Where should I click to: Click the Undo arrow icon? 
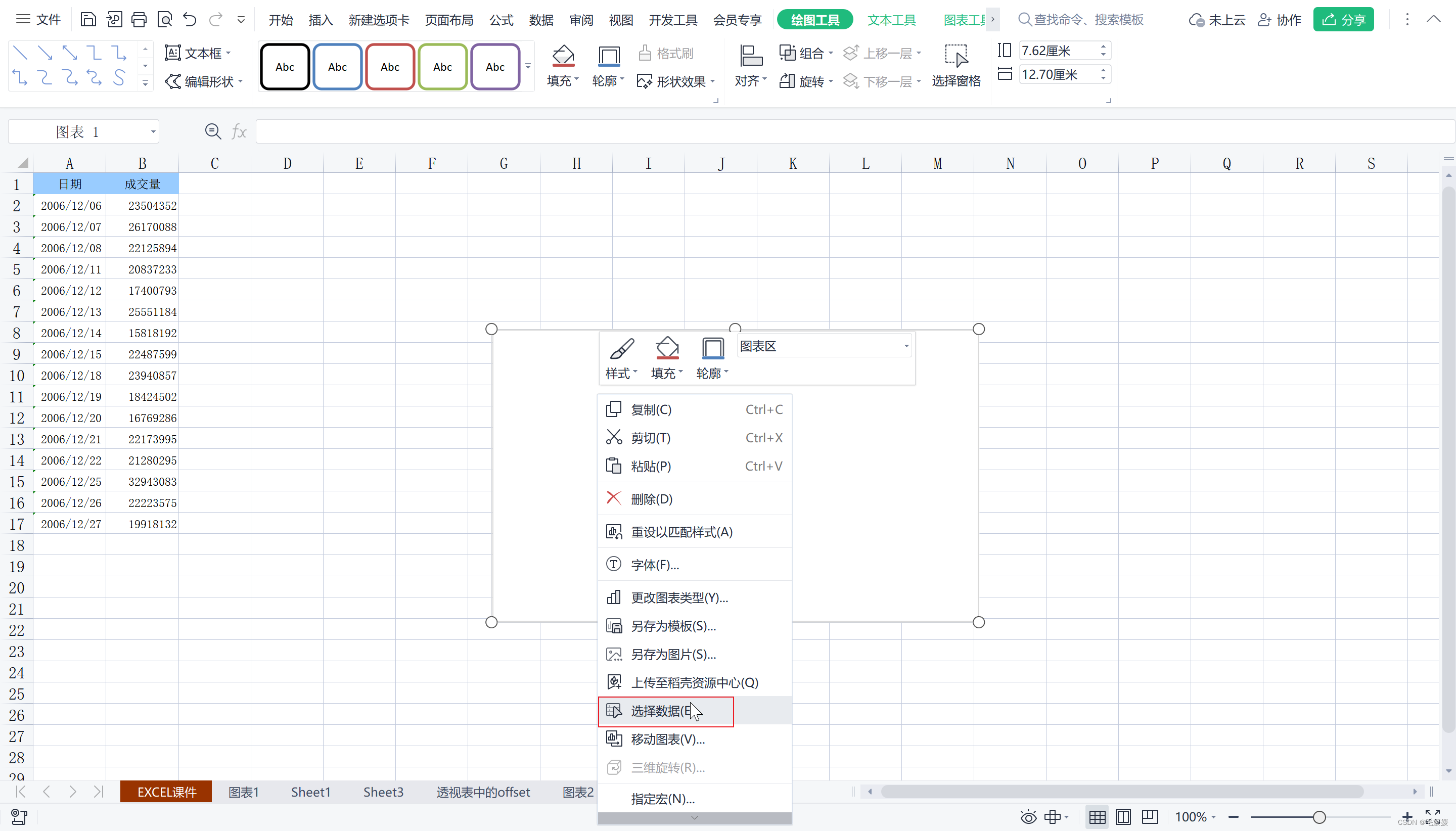[x=190, y=20]
